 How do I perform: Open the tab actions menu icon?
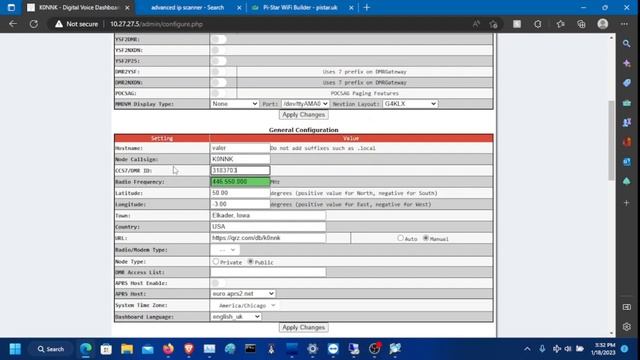pos(11,7)
